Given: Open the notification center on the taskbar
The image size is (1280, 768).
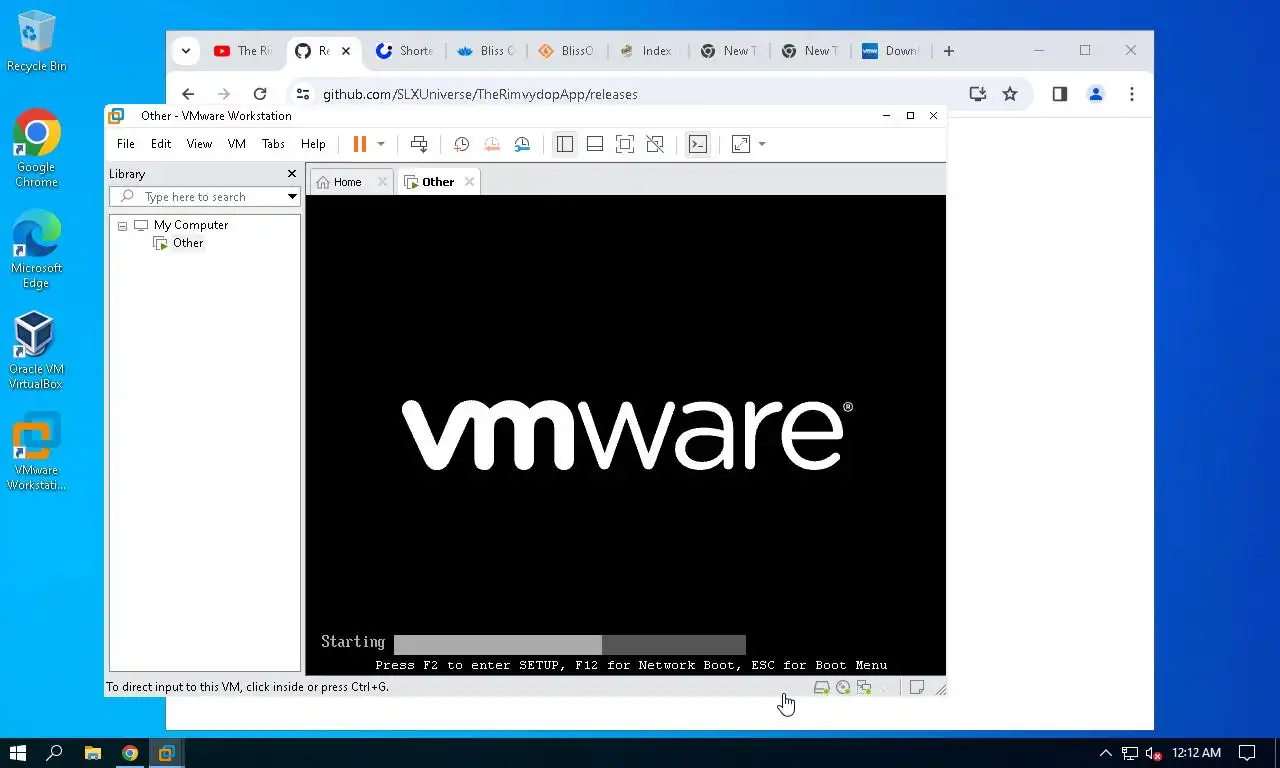Looking at the screenshot, I should 1247,753.
